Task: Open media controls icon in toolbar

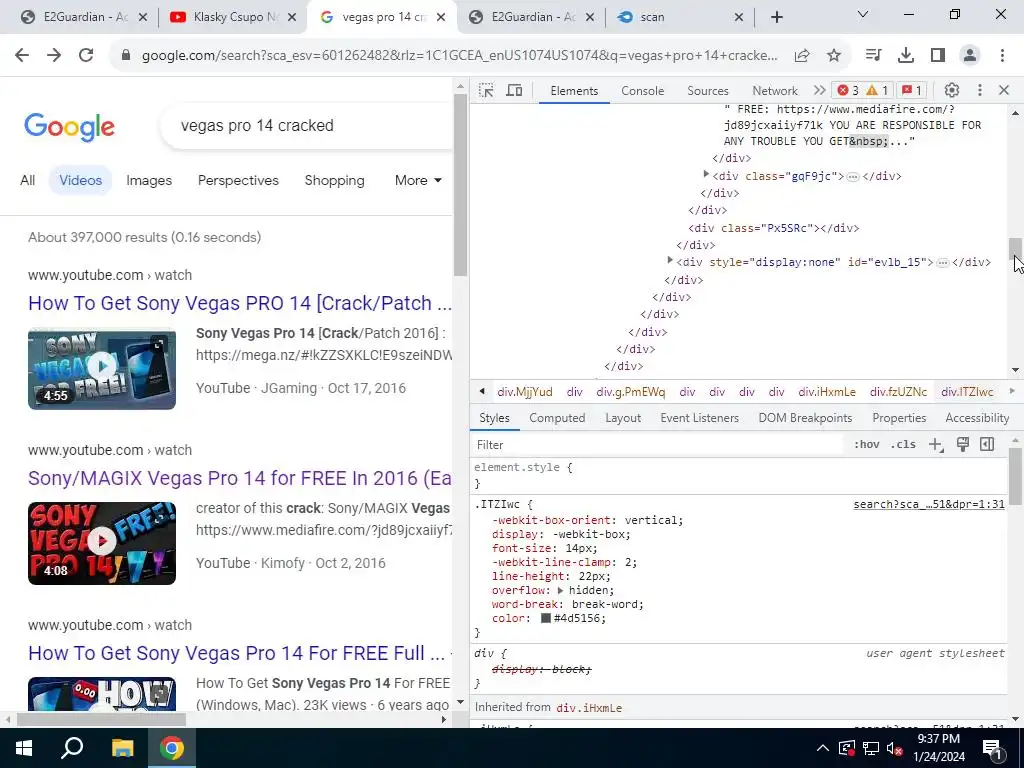Action: (873, 56)
